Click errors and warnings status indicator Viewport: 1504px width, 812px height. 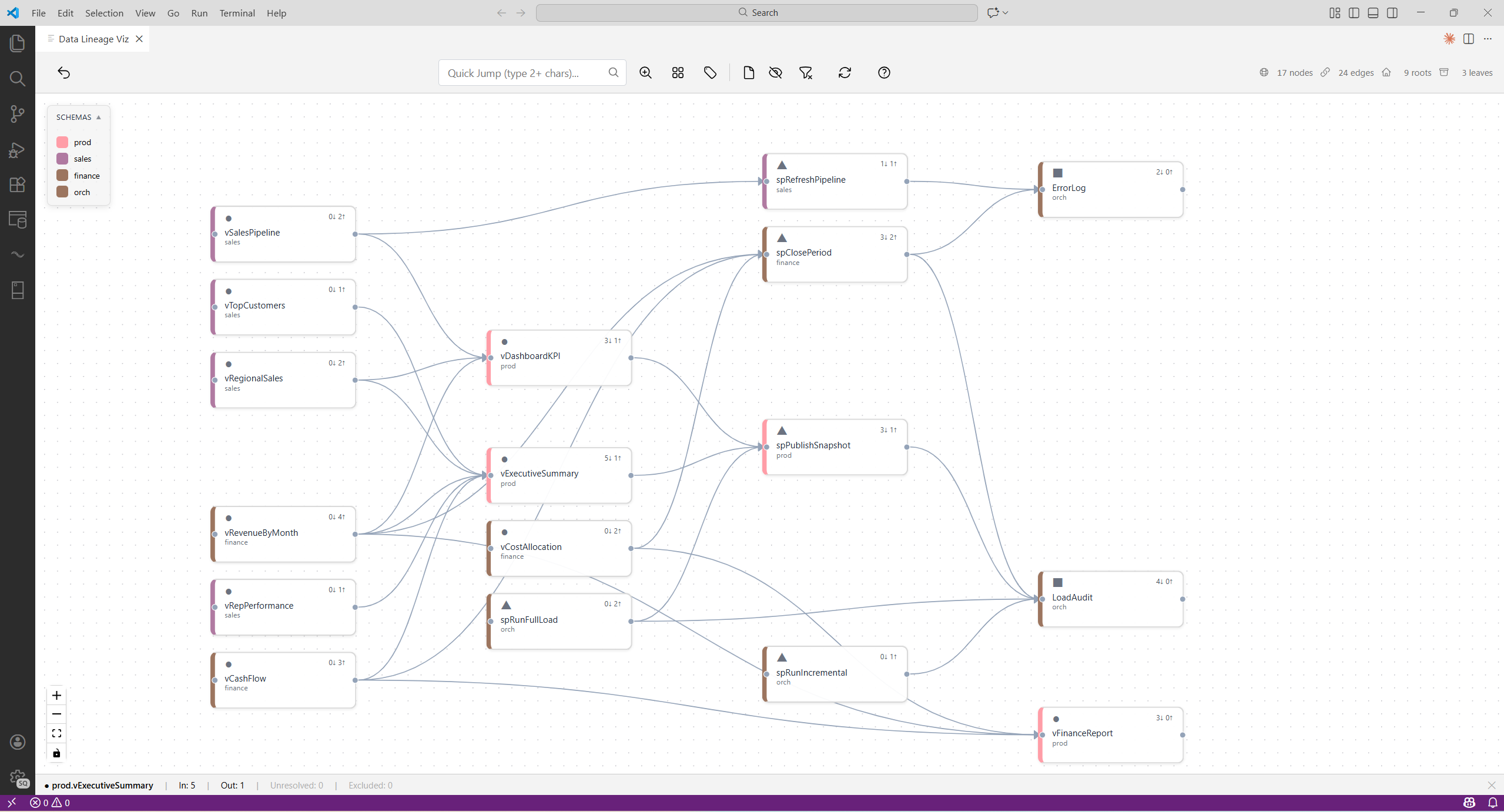[x=50, y=803]
